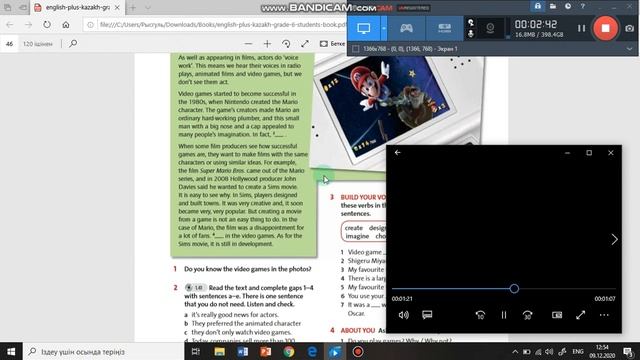Screen dimensions: 640x360
Task: Refresh the Edge browser page
Action: click(x=47, y=25)
